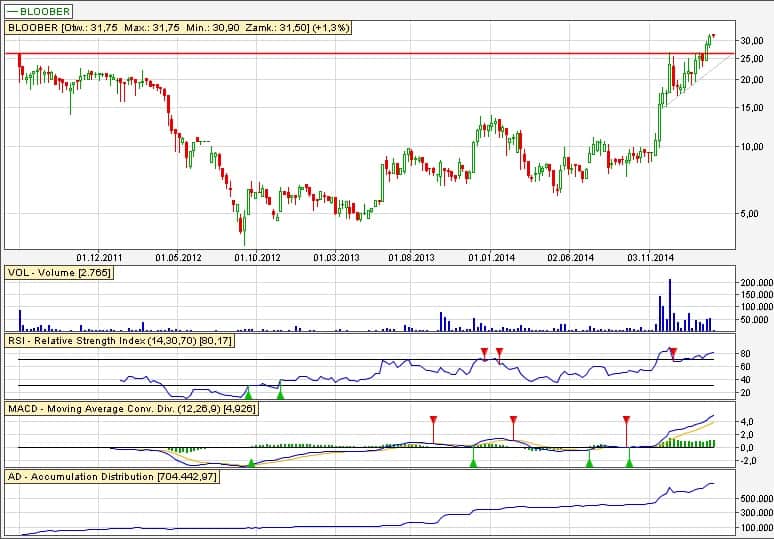The width and height of the screenshot is (774, 539).
Task: Click the 30,00 price axis label
Action: pos(751,40)
